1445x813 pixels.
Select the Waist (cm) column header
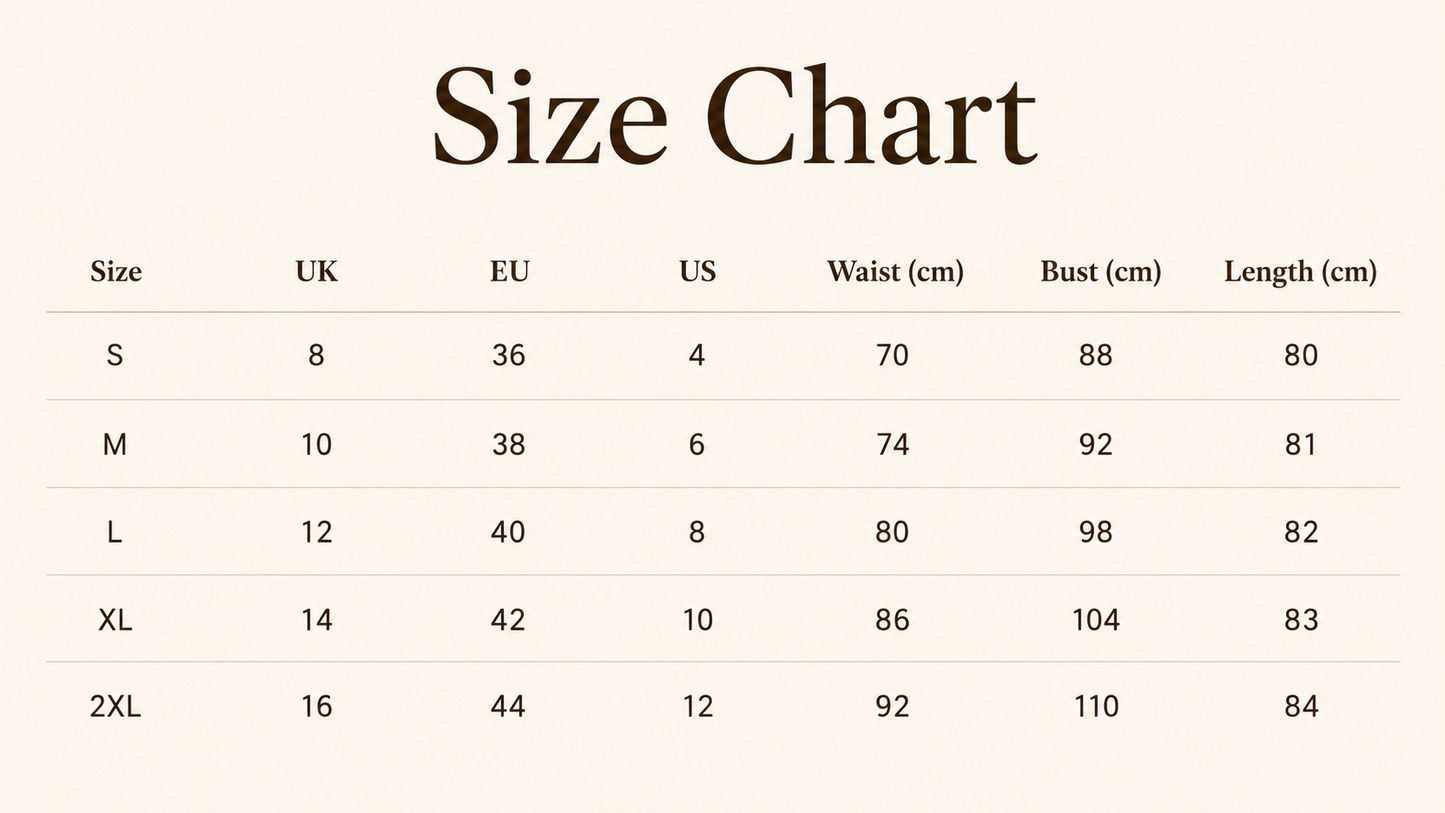tap(895, 272)
